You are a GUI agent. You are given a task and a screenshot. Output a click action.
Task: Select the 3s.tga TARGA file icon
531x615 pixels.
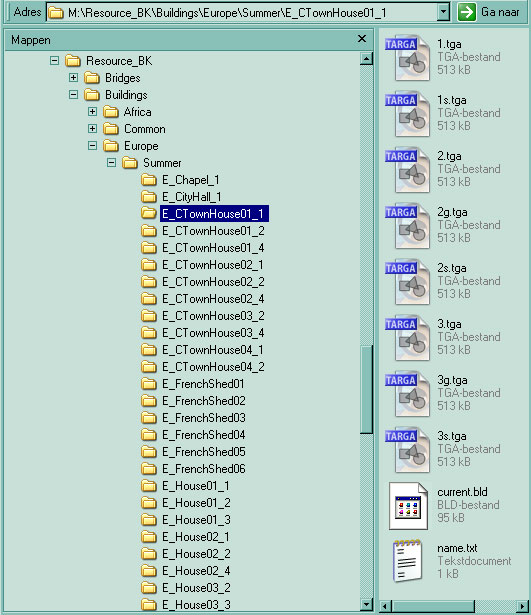pyautogui.click(x=407, y=449)
